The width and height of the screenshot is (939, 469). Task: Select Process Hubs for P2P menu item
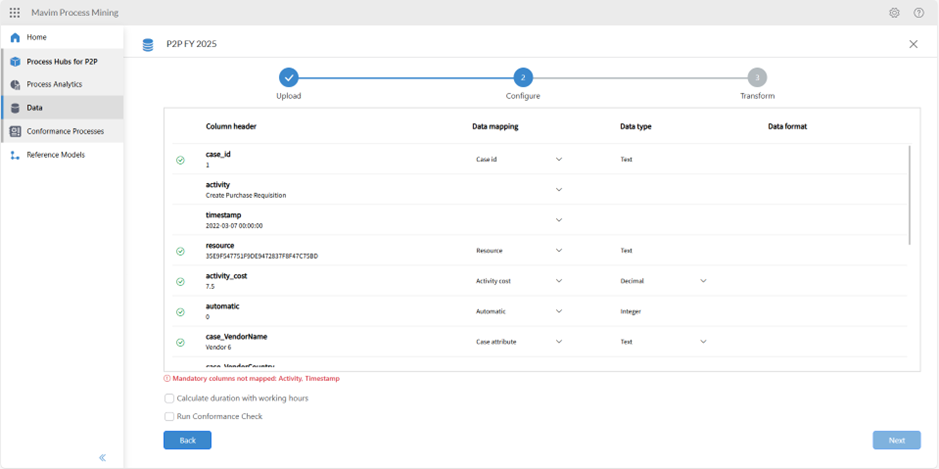point(62,62)
